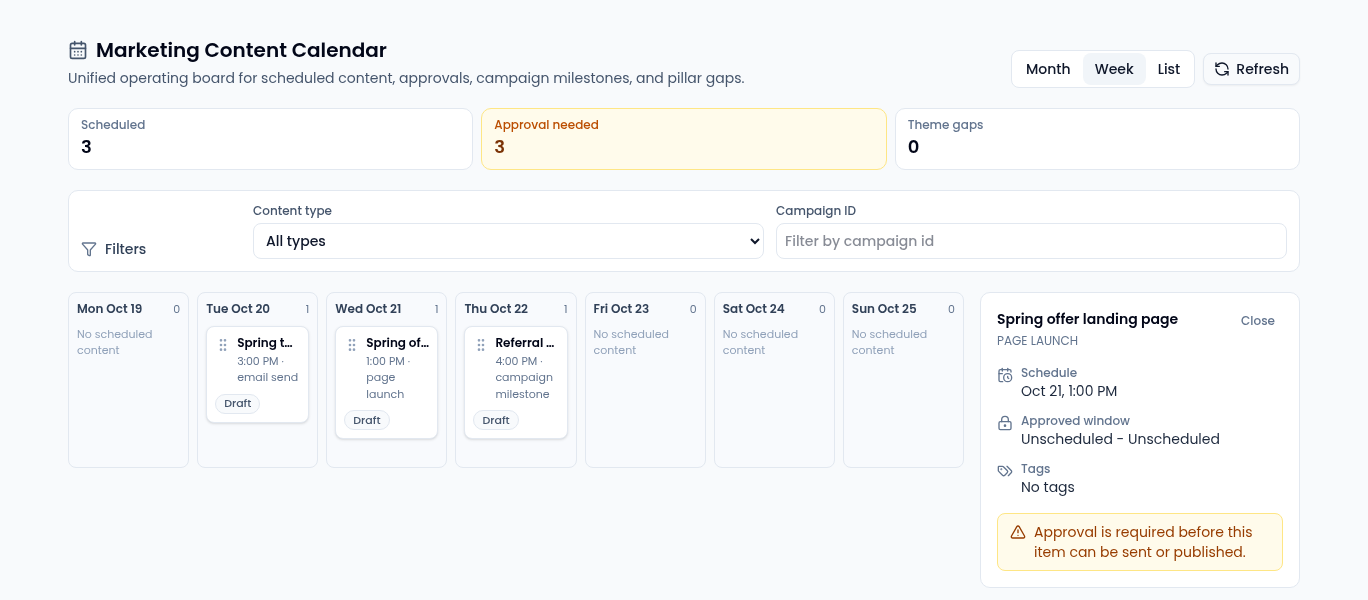Open the Referral campaign milestone card
Image resolution: width=1368 pixels, height=600 pixels.
click(516, 383)
